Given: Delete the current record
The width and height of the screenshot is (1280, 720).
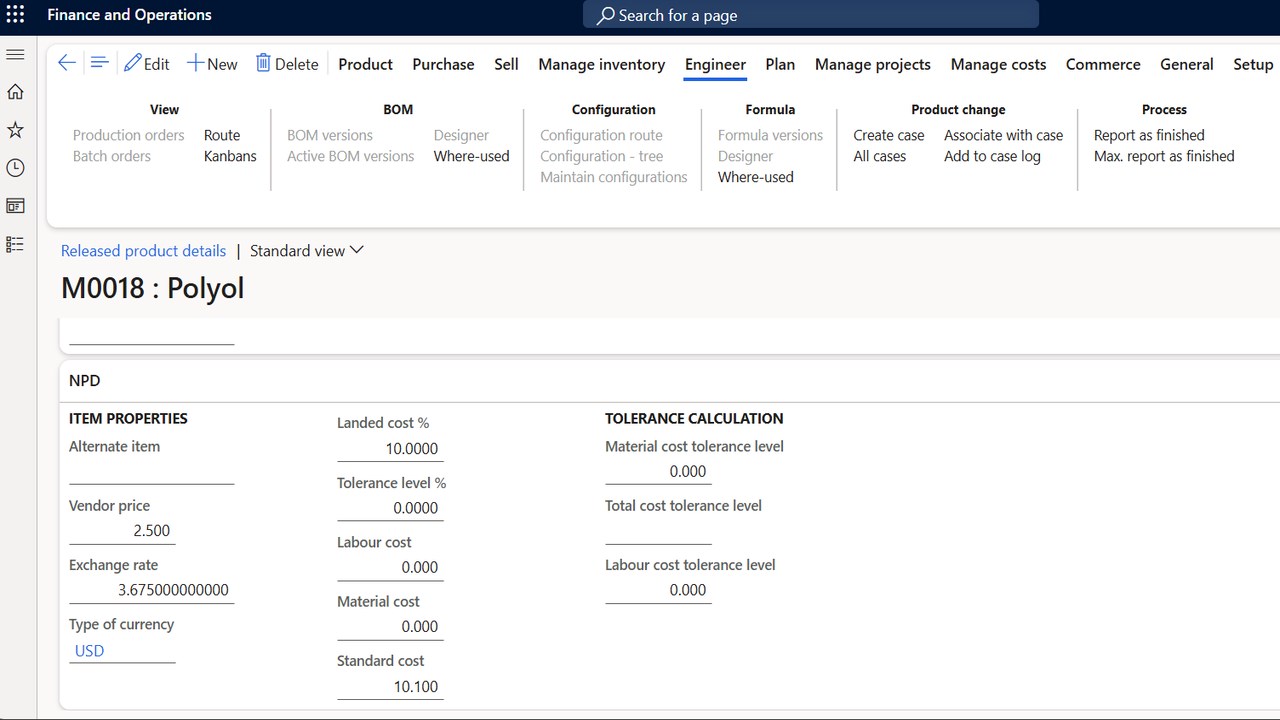Looking at the screenshot, I should (x=287, y=64).
